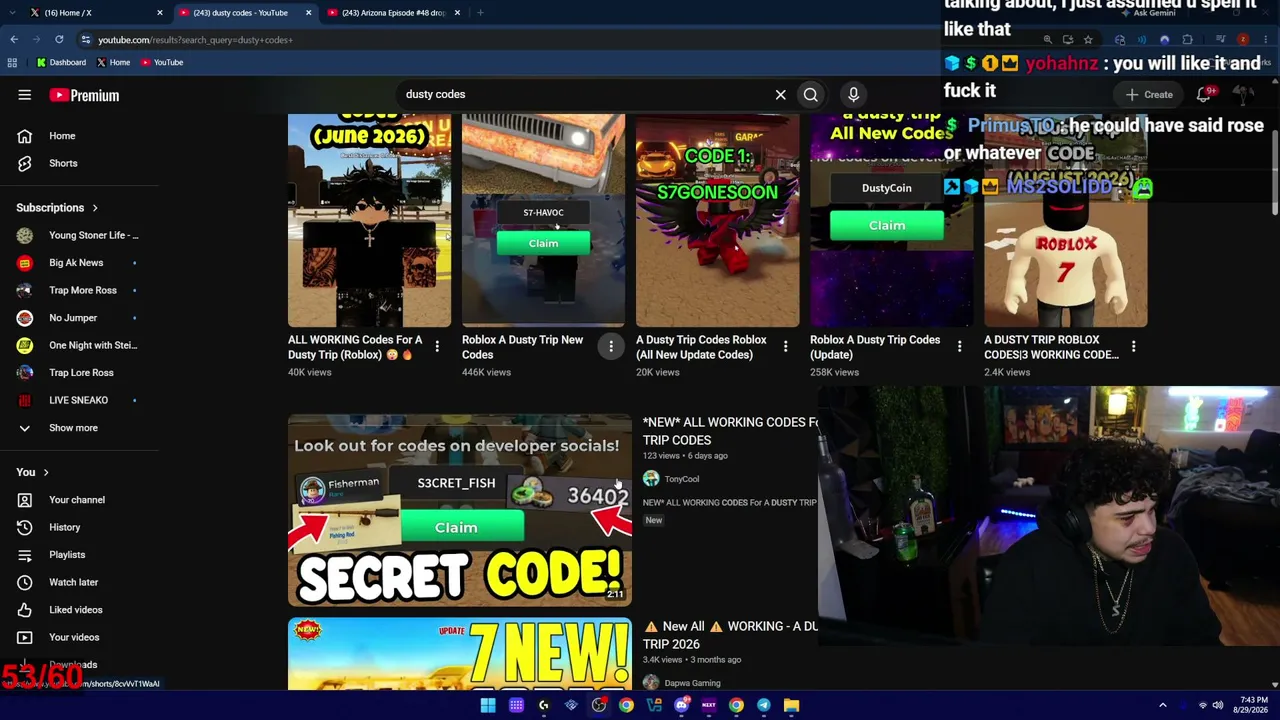
Task: Open options for 'All New Update Codes' short
Action: tap(785, 347)
